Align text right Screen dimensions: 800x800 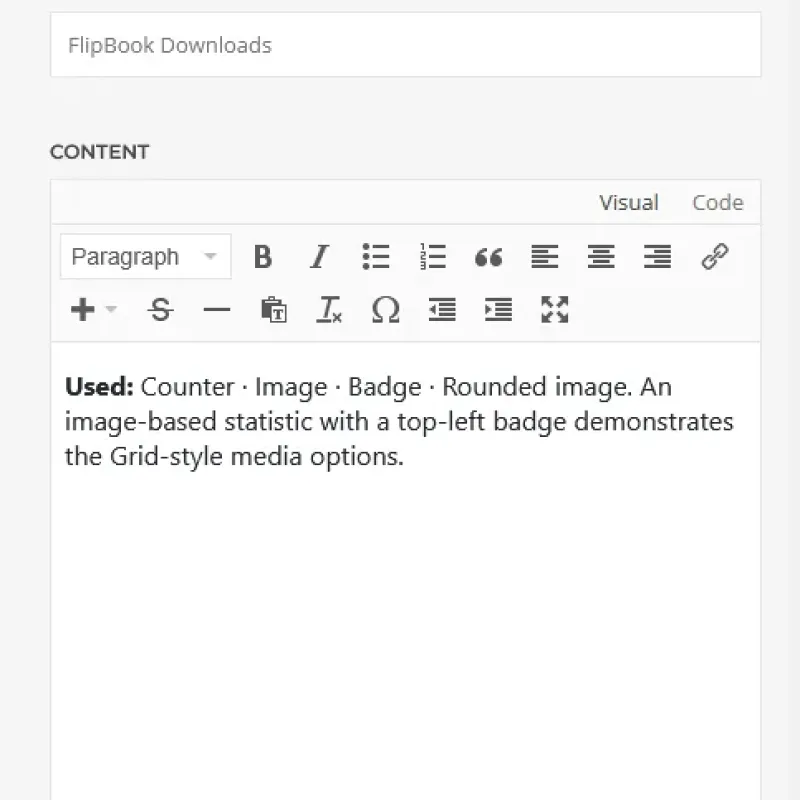657,256
